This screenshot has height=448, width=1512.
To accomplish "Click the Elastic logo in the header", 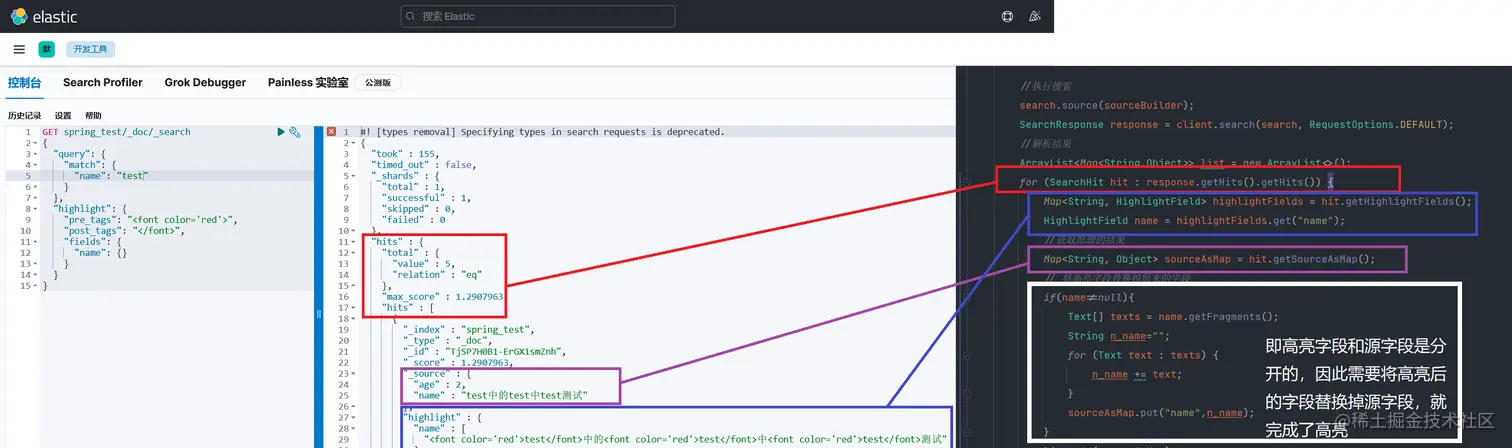I will click(x=44, y=17).
